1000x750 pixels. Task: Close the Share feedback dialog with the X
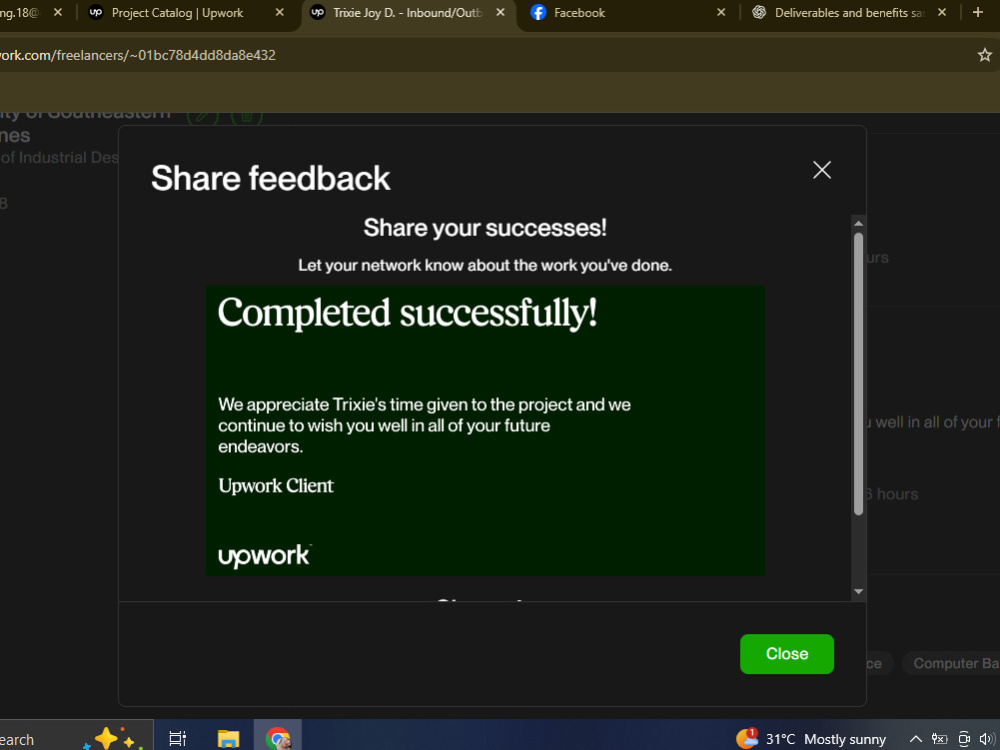tap(821, 170)
